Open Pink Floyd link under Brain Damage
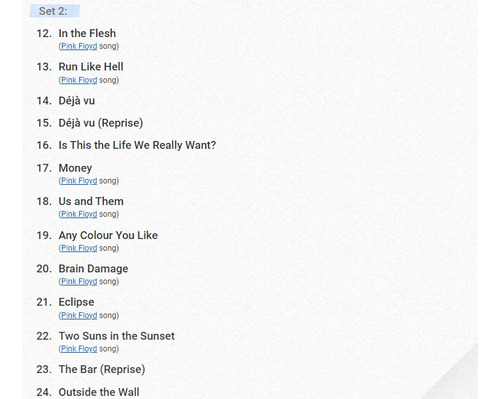 (x=79, y=281)
